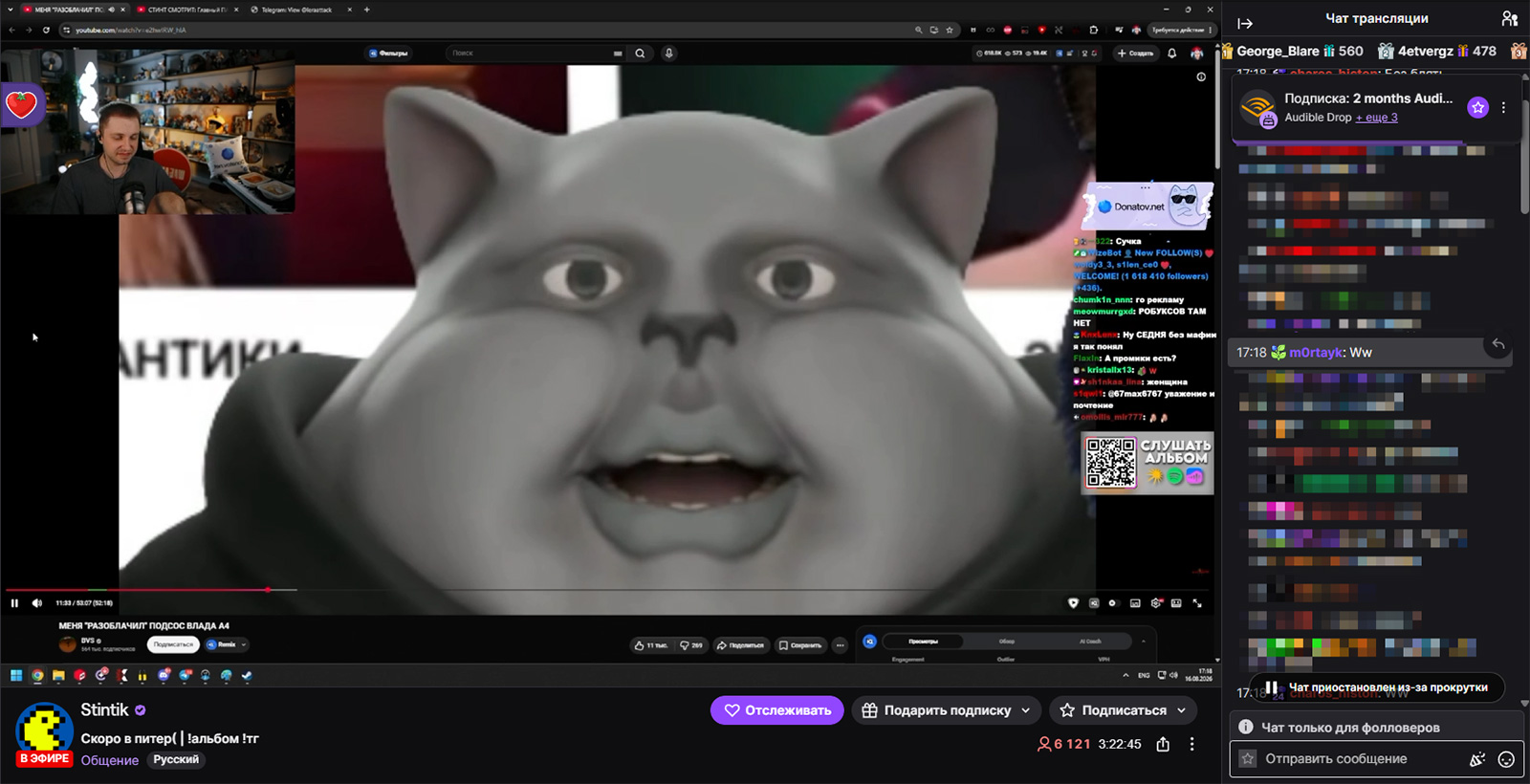Dislike the video with the 269 button
The image size is (1530, 784).
(x=691, y=645)
